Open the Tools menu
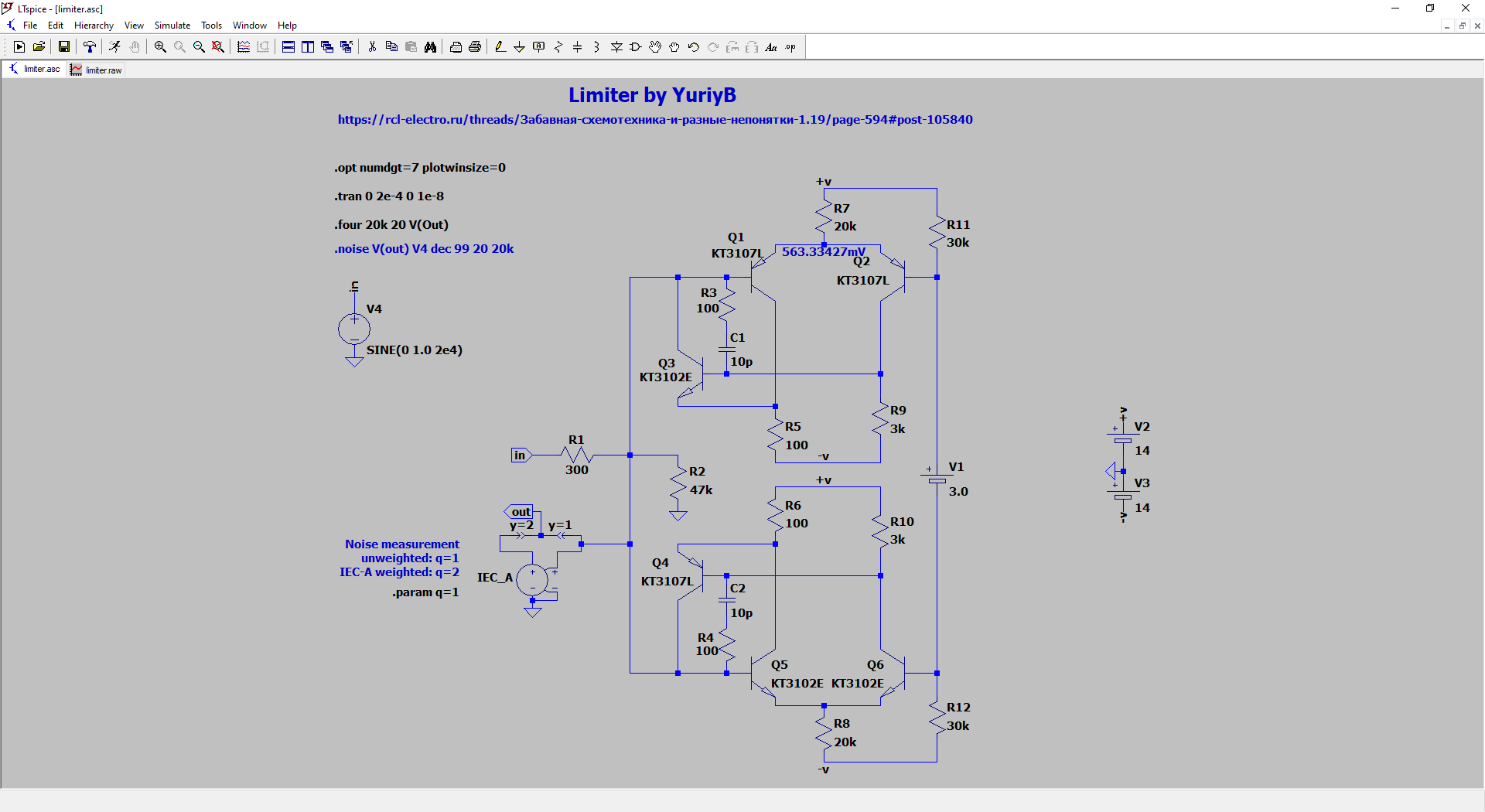The width and height of the screenshot is (1485, 812). [x=212, y=26]
